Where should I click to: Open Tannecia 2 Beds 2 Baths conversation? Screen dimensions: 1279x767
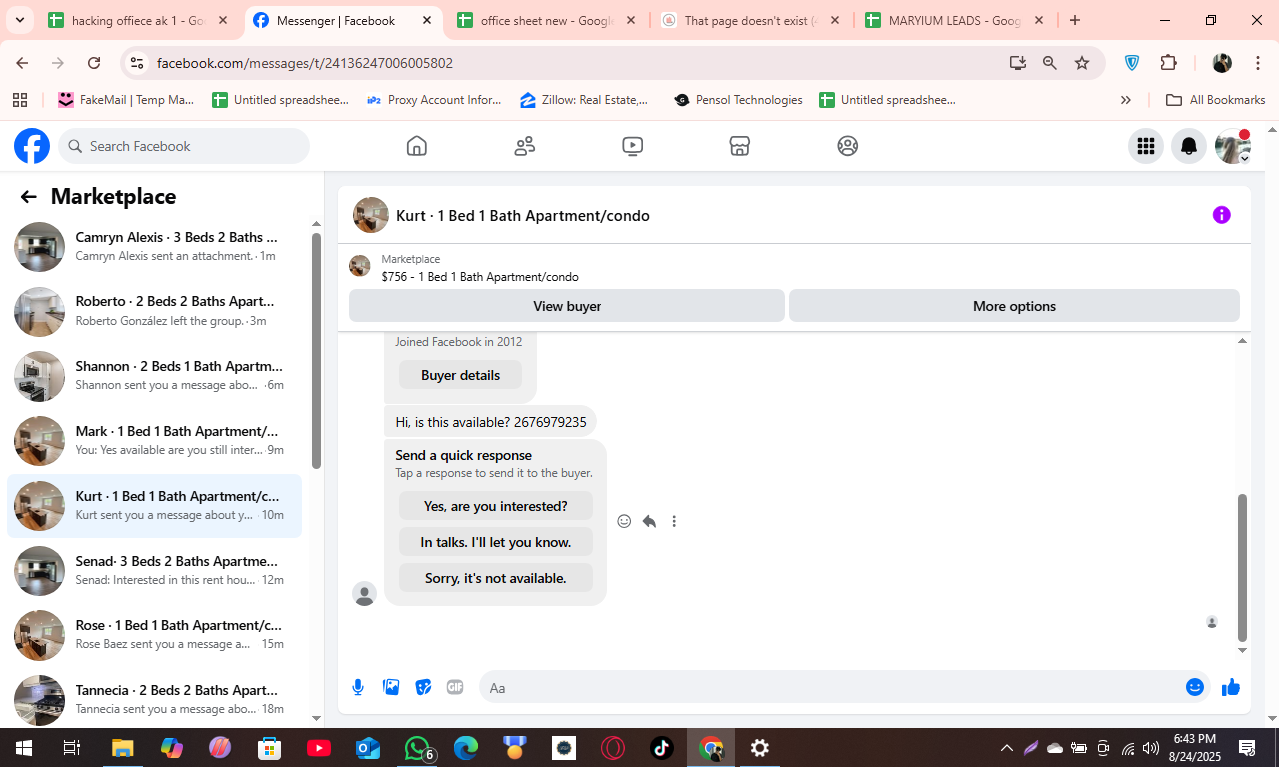(155, 699)
